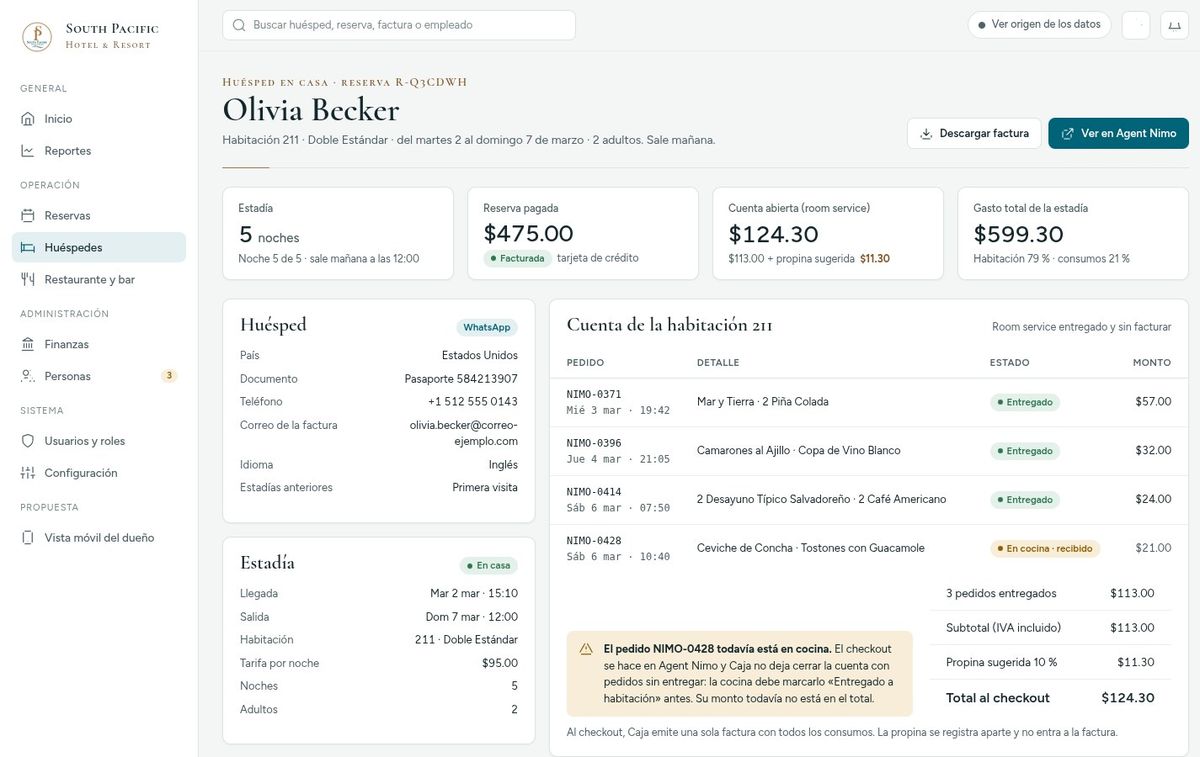This screenshot has width=1200, height=757.
Task: Click the sliders icon for Configuración
Action: [27, 473]
